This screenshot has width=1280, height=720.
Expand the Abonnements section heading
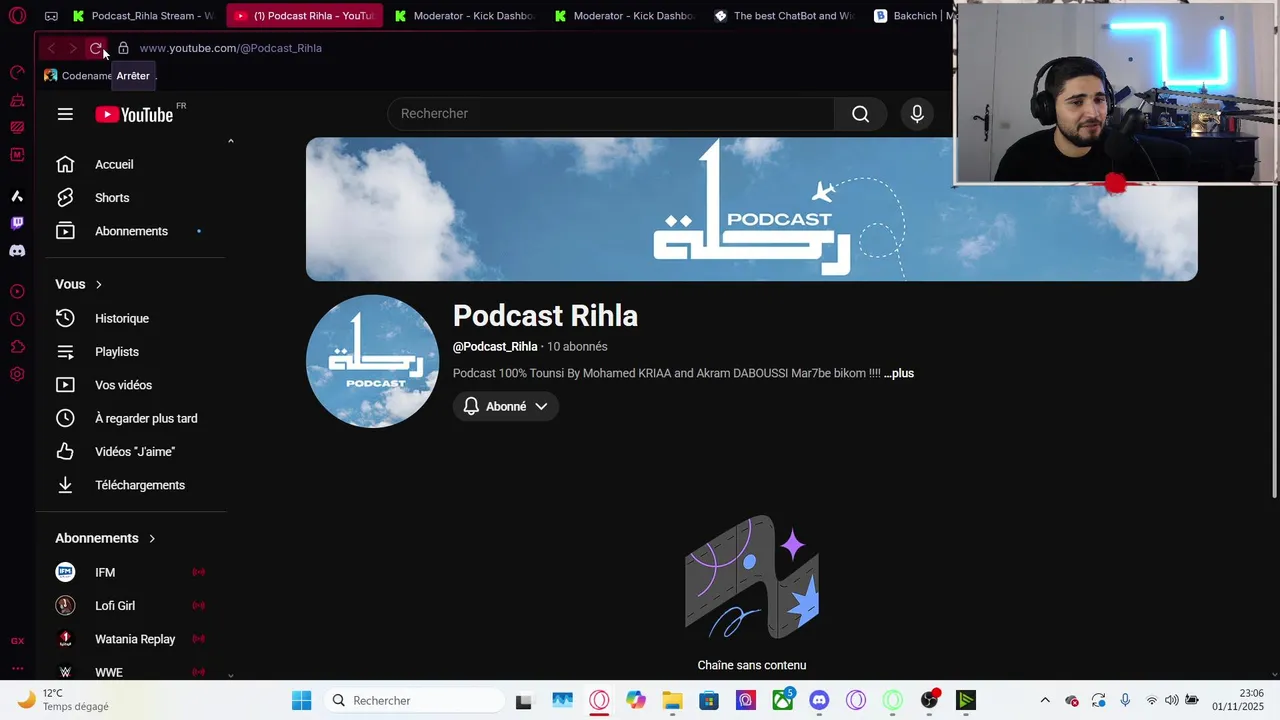[x=106, y=538]
